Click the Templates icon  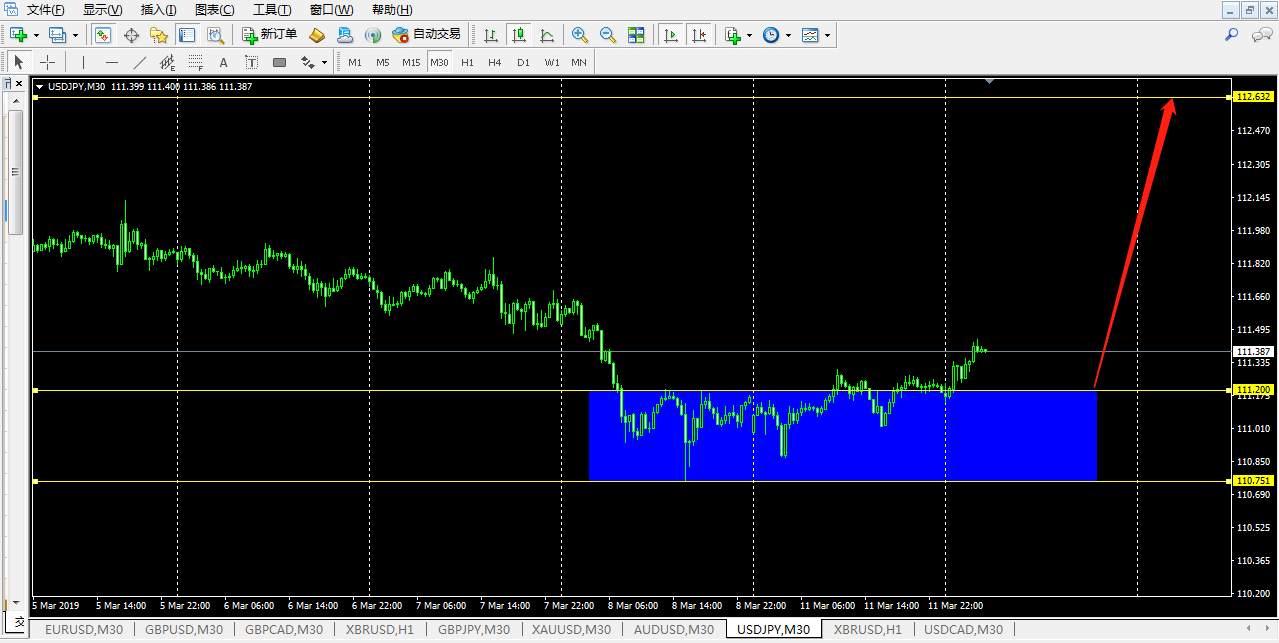[x=810, y=35]
